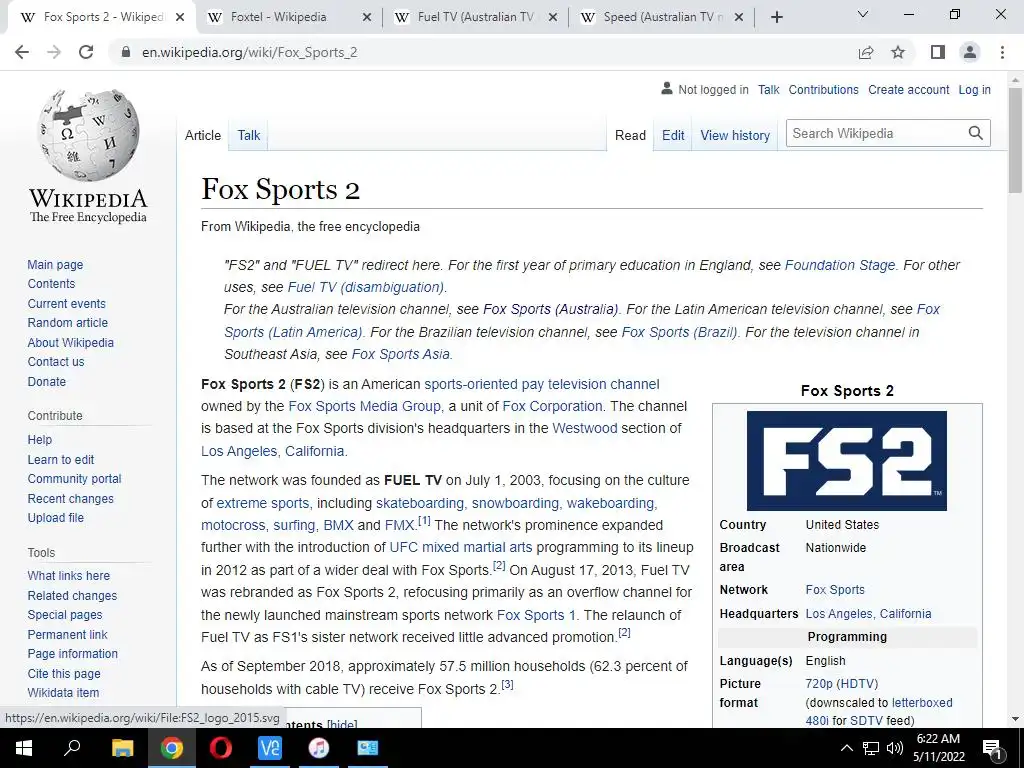
Task: Close the Fuel TV (Australian TV) tab
Action: 552,18
